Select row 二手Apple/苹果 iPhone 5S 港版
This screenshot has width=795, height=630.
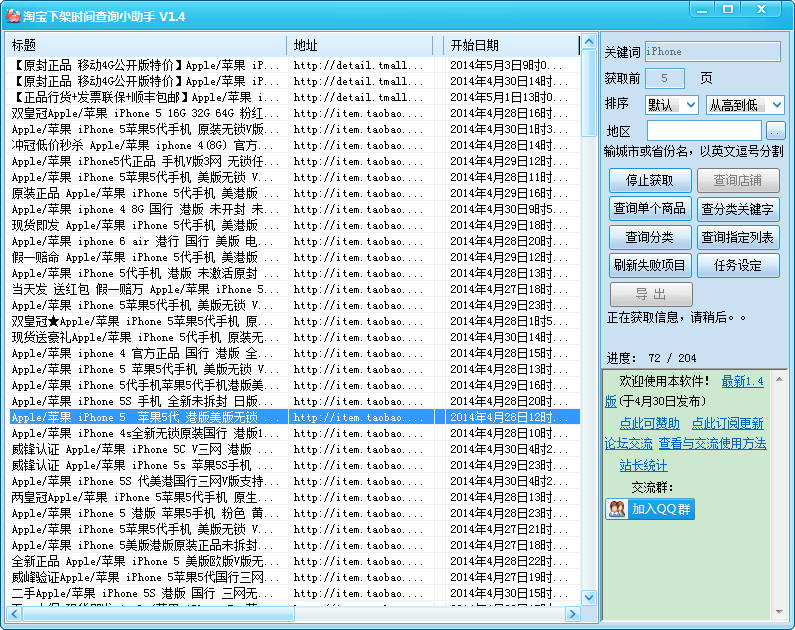pyautogui.click(x=295, y=594)
